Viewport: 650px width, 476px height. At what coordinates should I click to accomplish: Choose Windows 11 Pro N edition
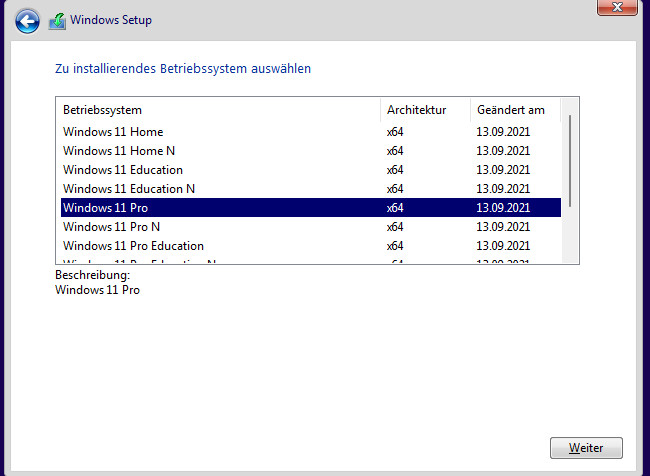pyautogui.click(x=111, y=227)
